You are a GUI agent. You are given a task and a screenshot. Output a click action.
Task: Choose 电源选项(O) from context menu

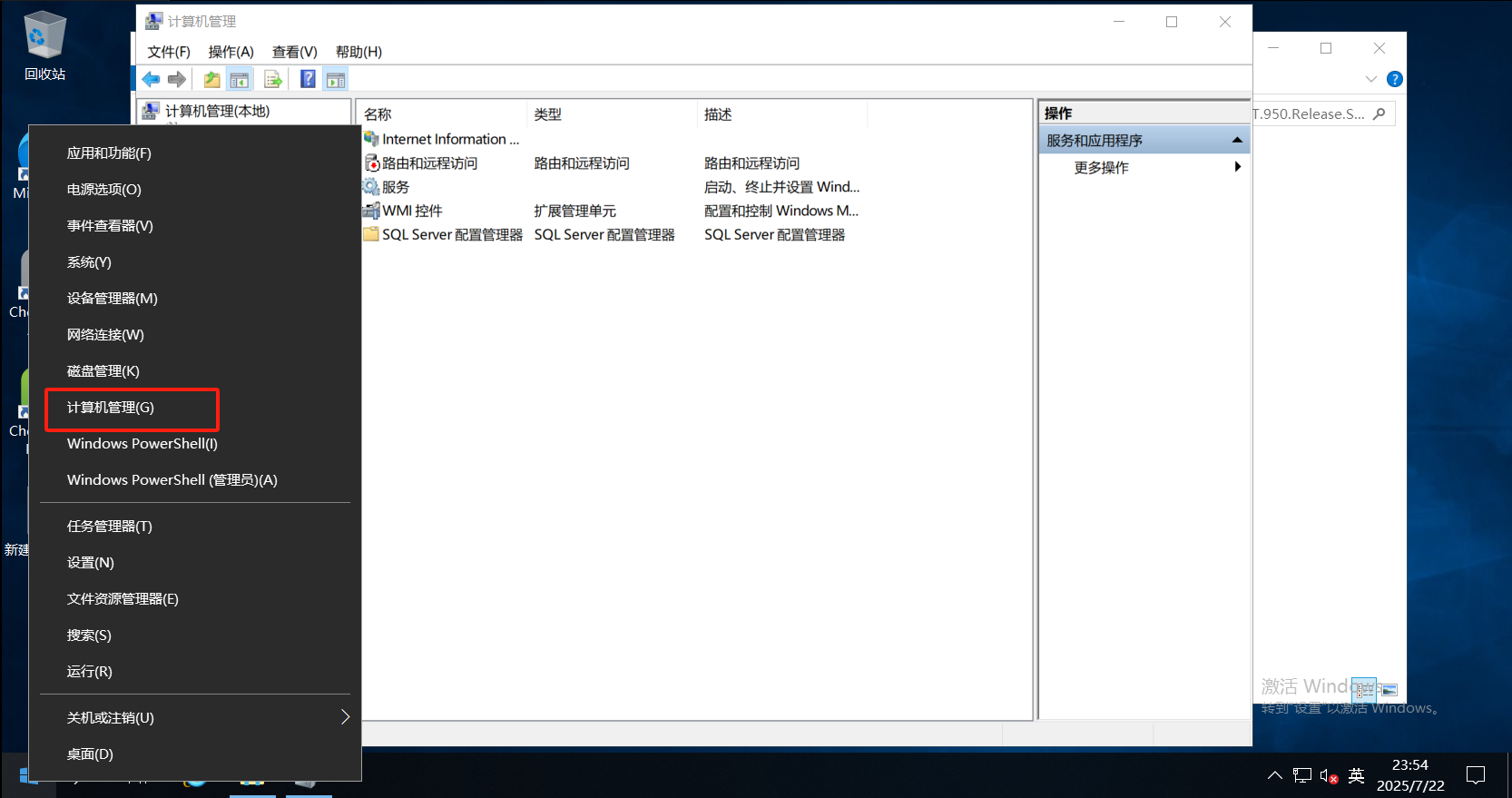(195, 189)
